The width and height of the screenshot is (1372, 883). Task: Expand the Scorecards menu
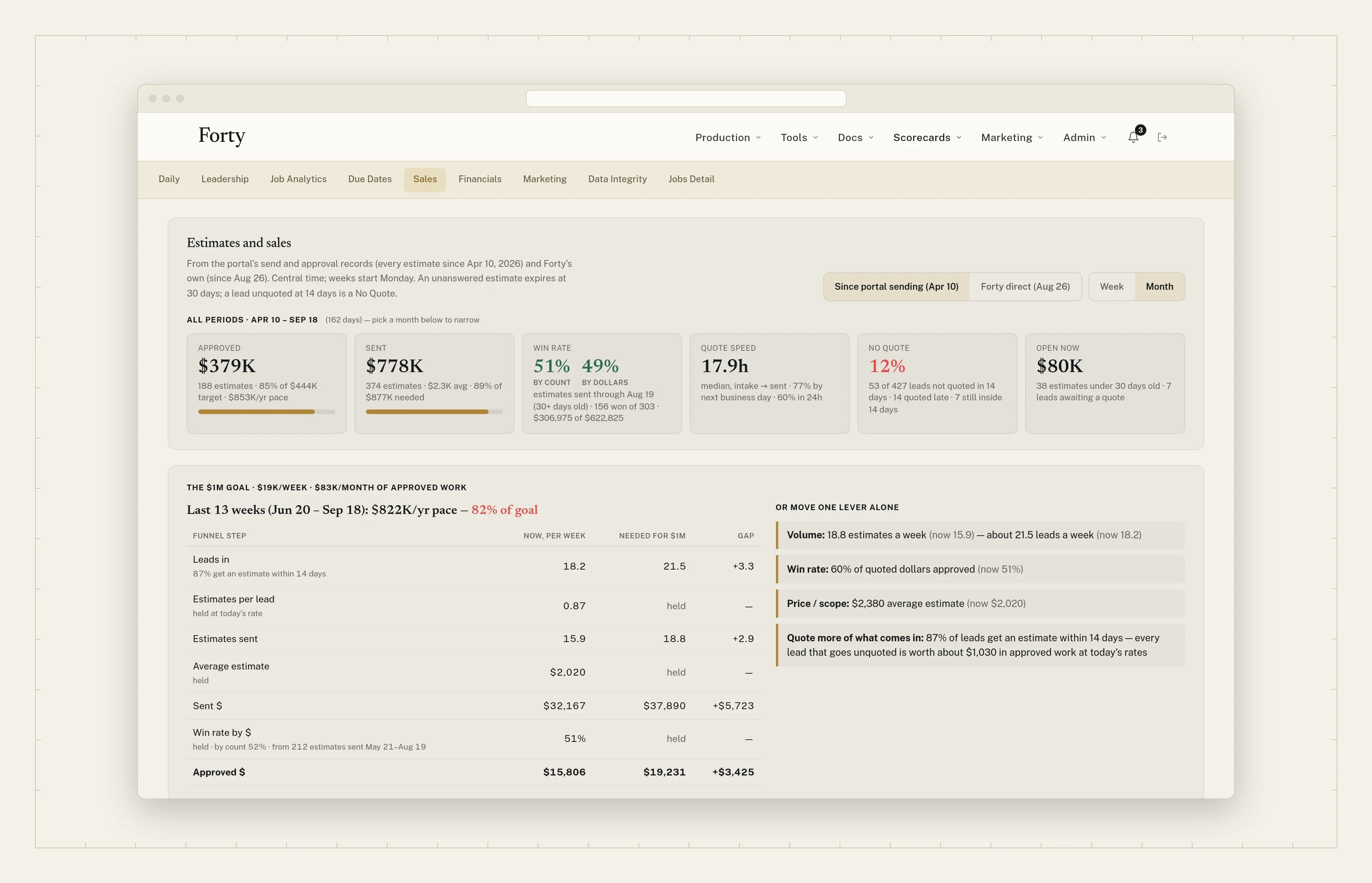[927, 138]
